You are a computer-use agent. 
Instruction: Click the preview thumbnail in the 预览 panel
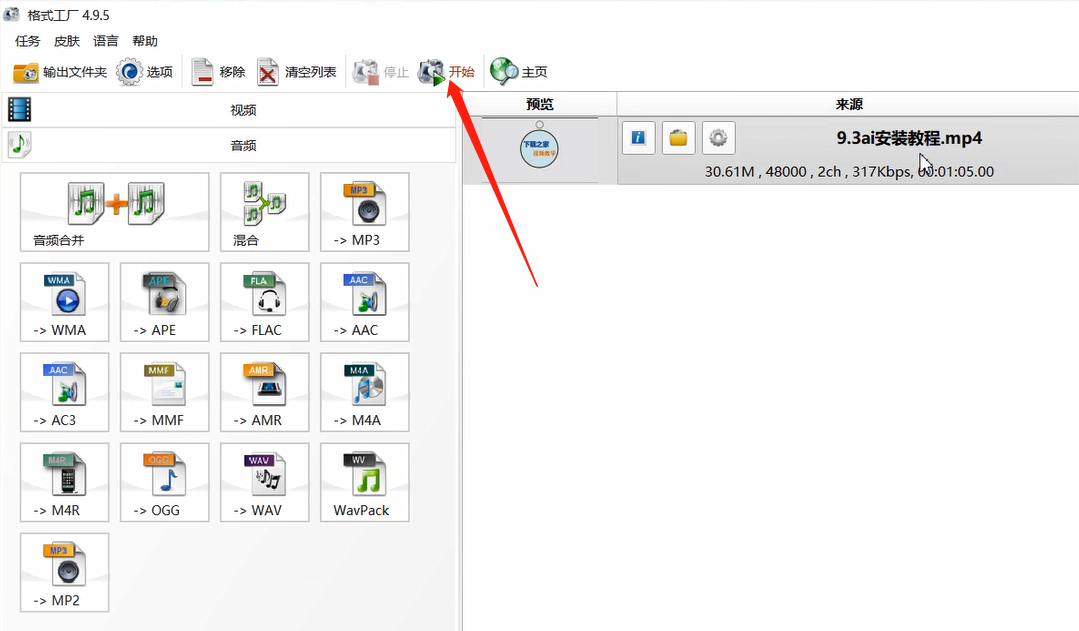(x=539, y=147)
